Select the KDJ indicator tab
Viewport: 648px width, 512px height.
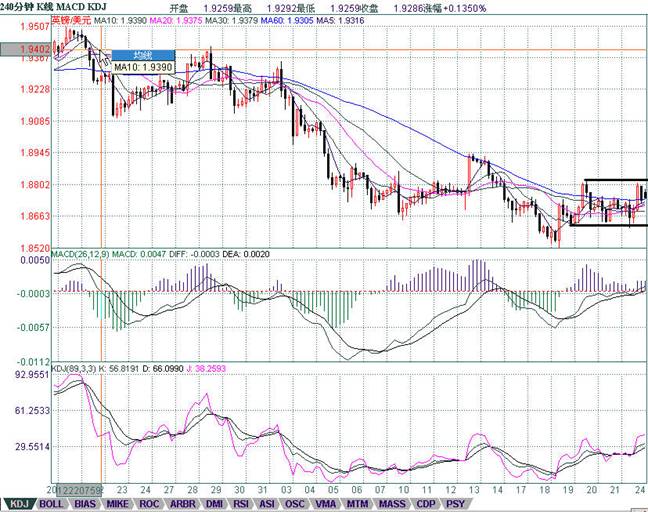[x=17, y=504]
